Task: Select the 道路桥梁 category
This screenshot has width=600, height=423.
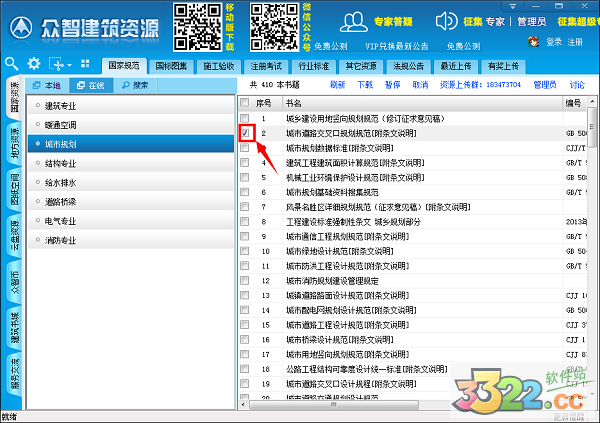Action: [x=131, y=202]
